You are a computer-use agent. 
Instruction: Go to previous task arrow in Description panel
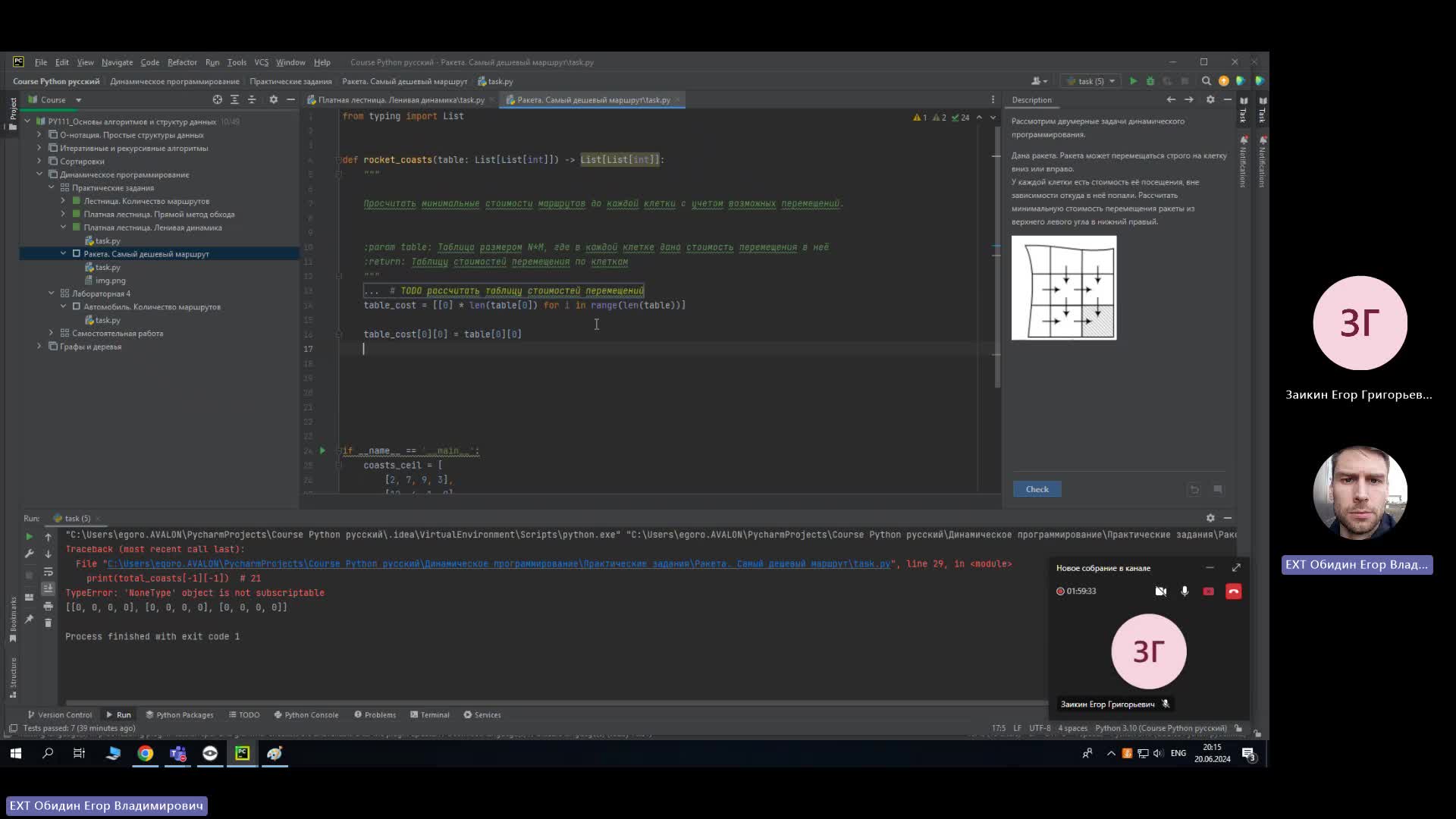point(1171,100)
